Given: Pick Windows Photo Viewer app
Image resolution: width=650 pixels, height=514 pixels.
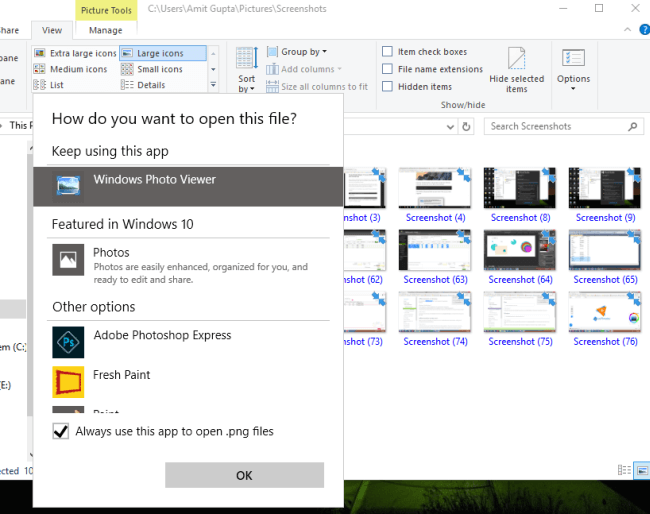Looking at the screenshot, I should coord(188,187).
